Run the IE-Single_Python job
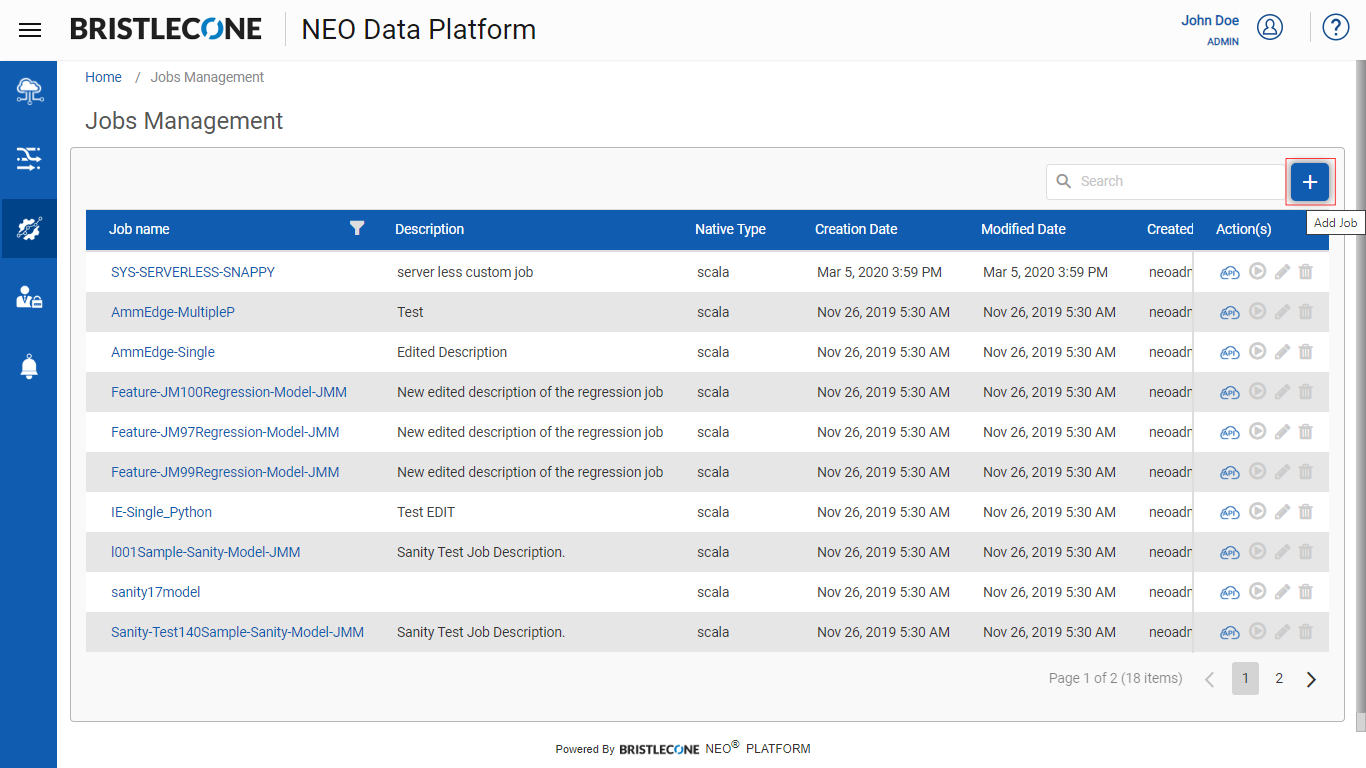The height and width of the screenshot is (768, 1366). click(1258, 511)
